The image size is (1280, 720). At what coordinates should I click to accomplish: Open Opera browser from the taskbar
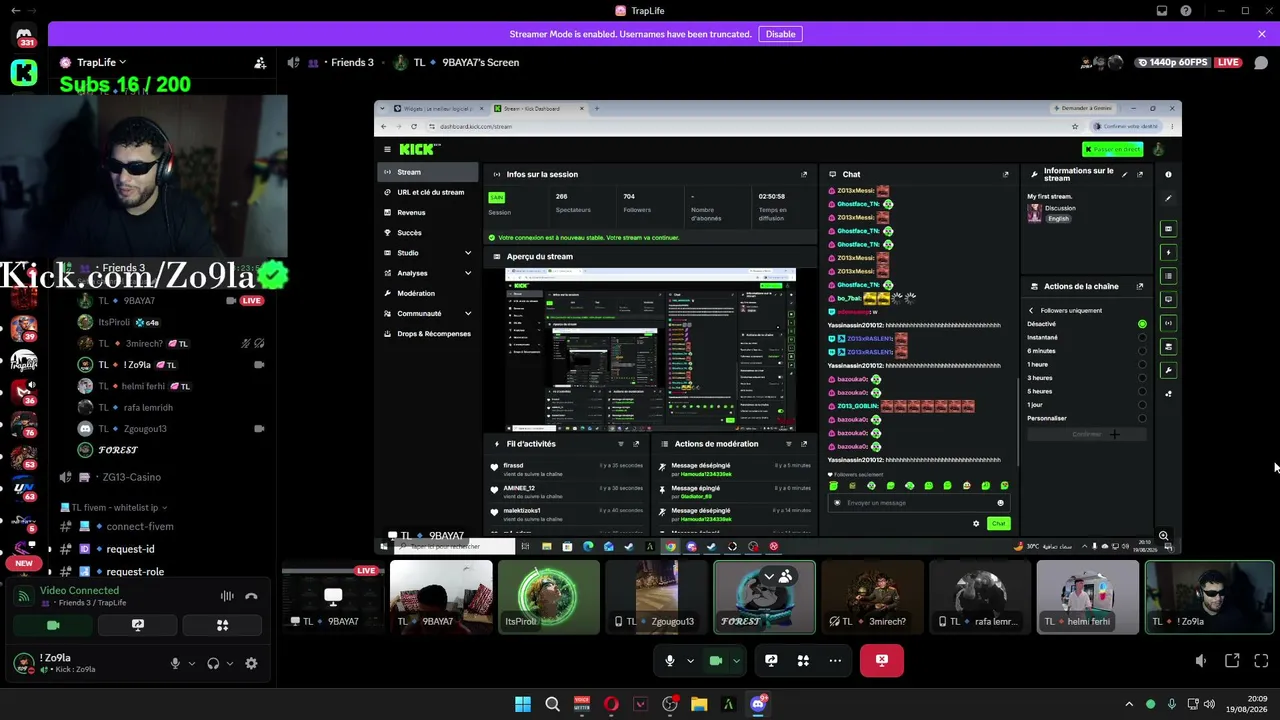click(611, 704)
